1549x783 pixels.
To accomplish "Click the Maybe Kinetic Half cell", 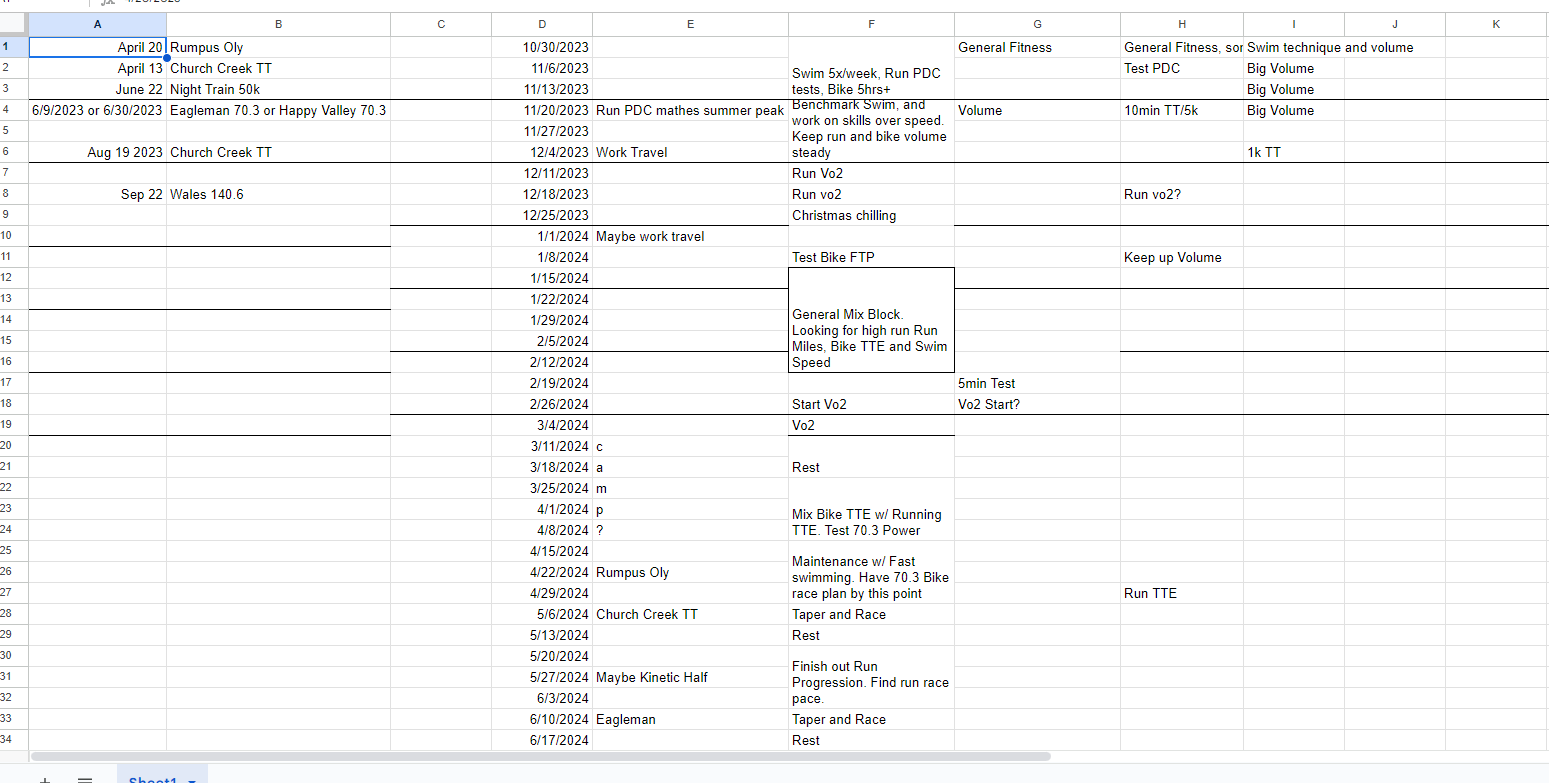I will [689, 677].
